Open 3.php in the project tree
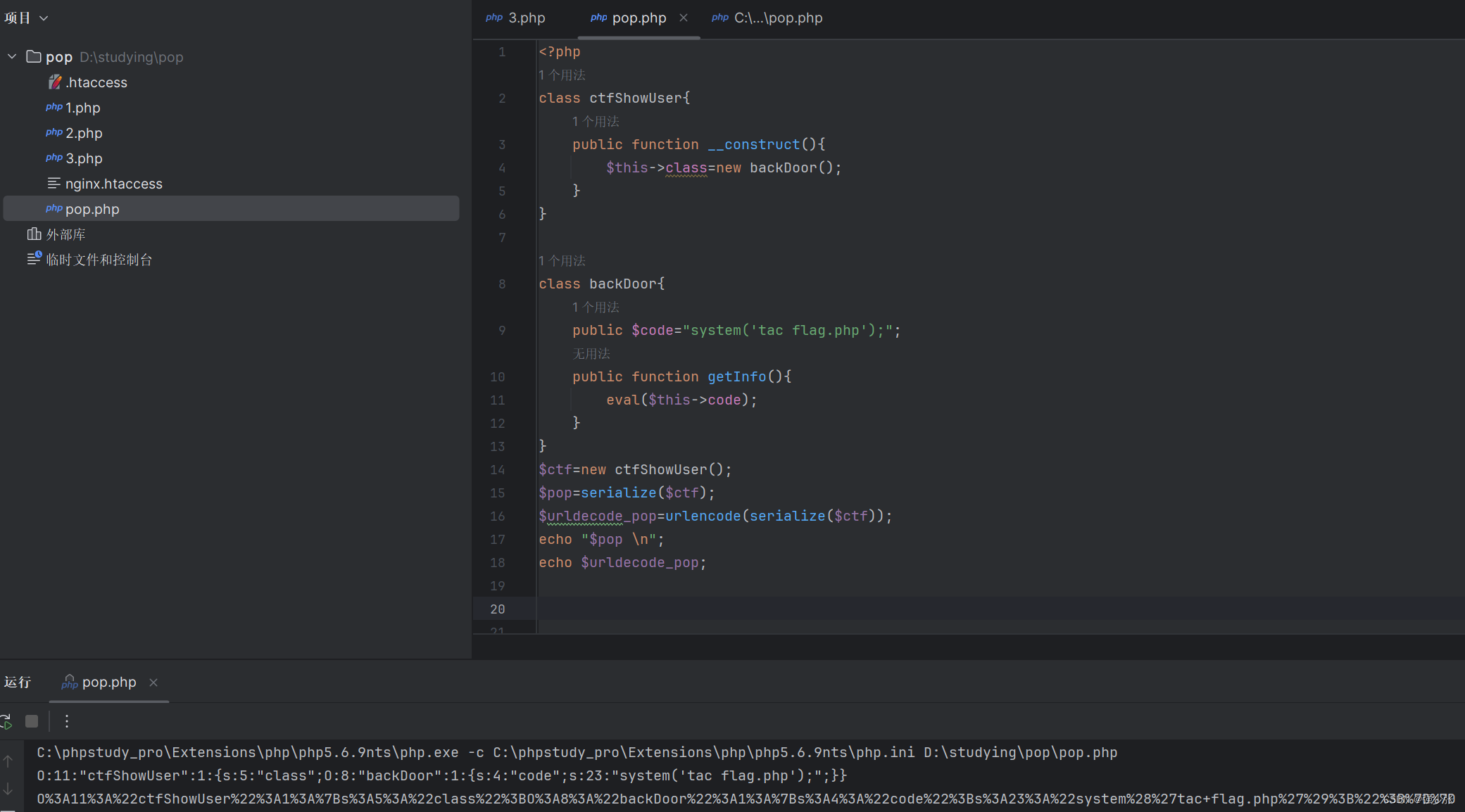The width and height of the screenshot is (1465, 812). pos(84,158)
